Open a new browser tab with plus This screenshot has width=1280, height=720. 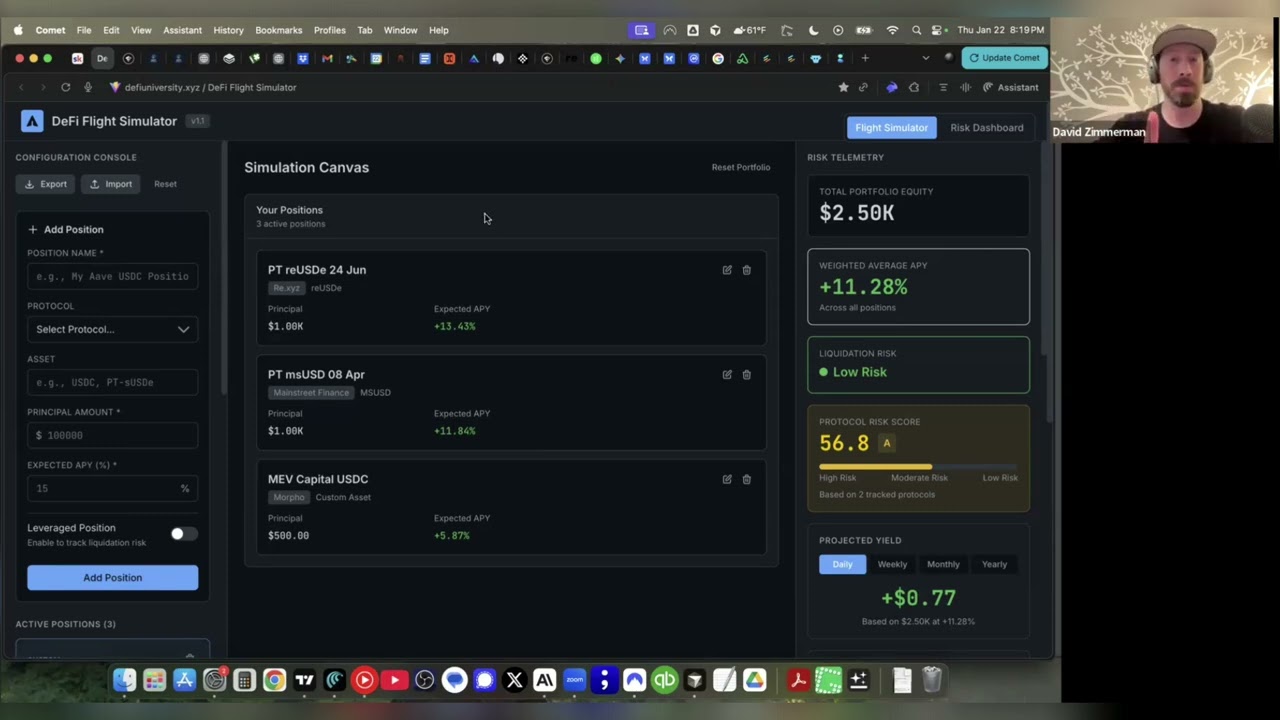click(x=865, y=58)
